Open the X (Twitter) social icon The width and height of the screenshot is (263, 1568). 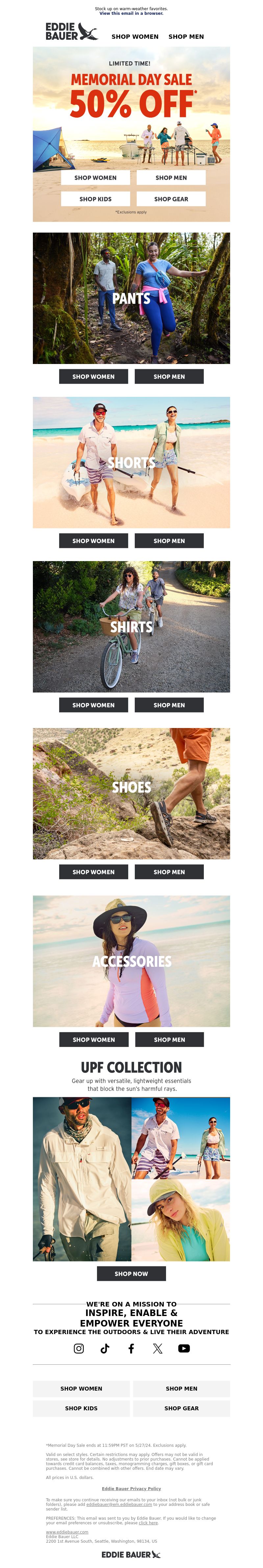pos(158,1348)
